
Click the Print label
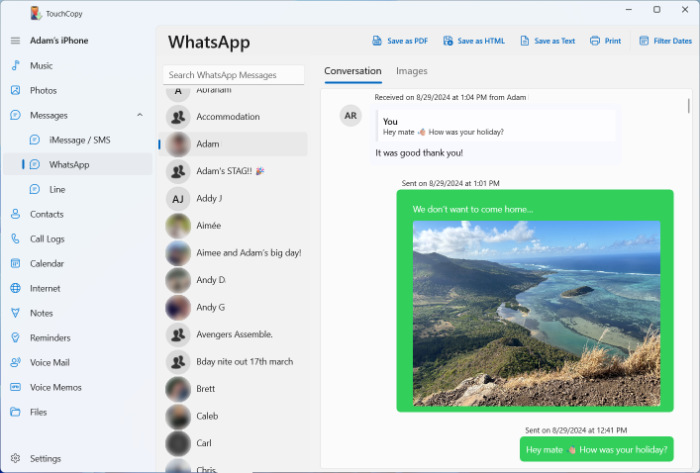point(613,41)
